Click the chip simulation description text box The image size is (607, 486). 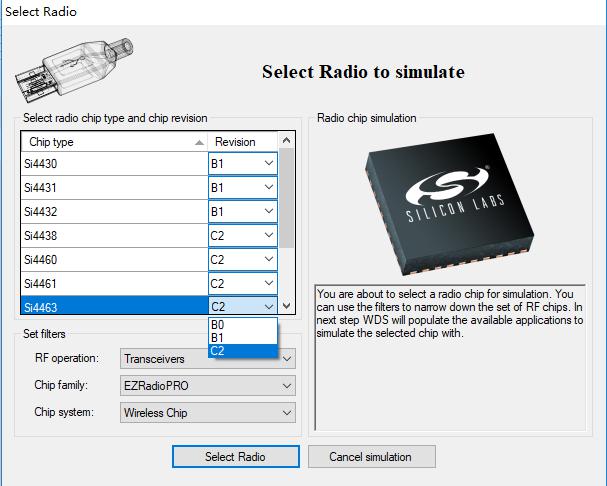pyautogui.click(x=450, y=357)
